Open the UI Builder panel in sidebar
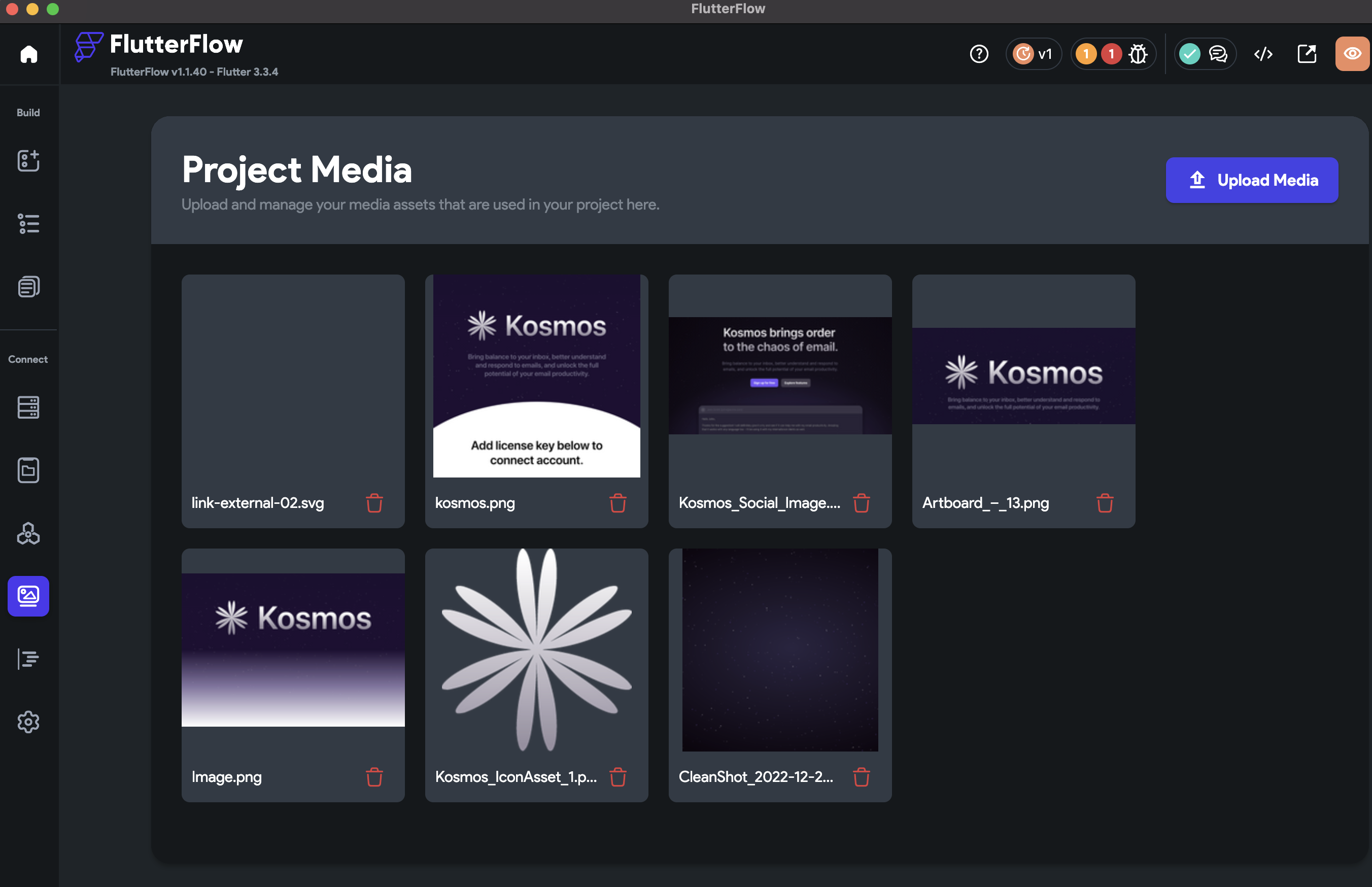 coord(28,161)
